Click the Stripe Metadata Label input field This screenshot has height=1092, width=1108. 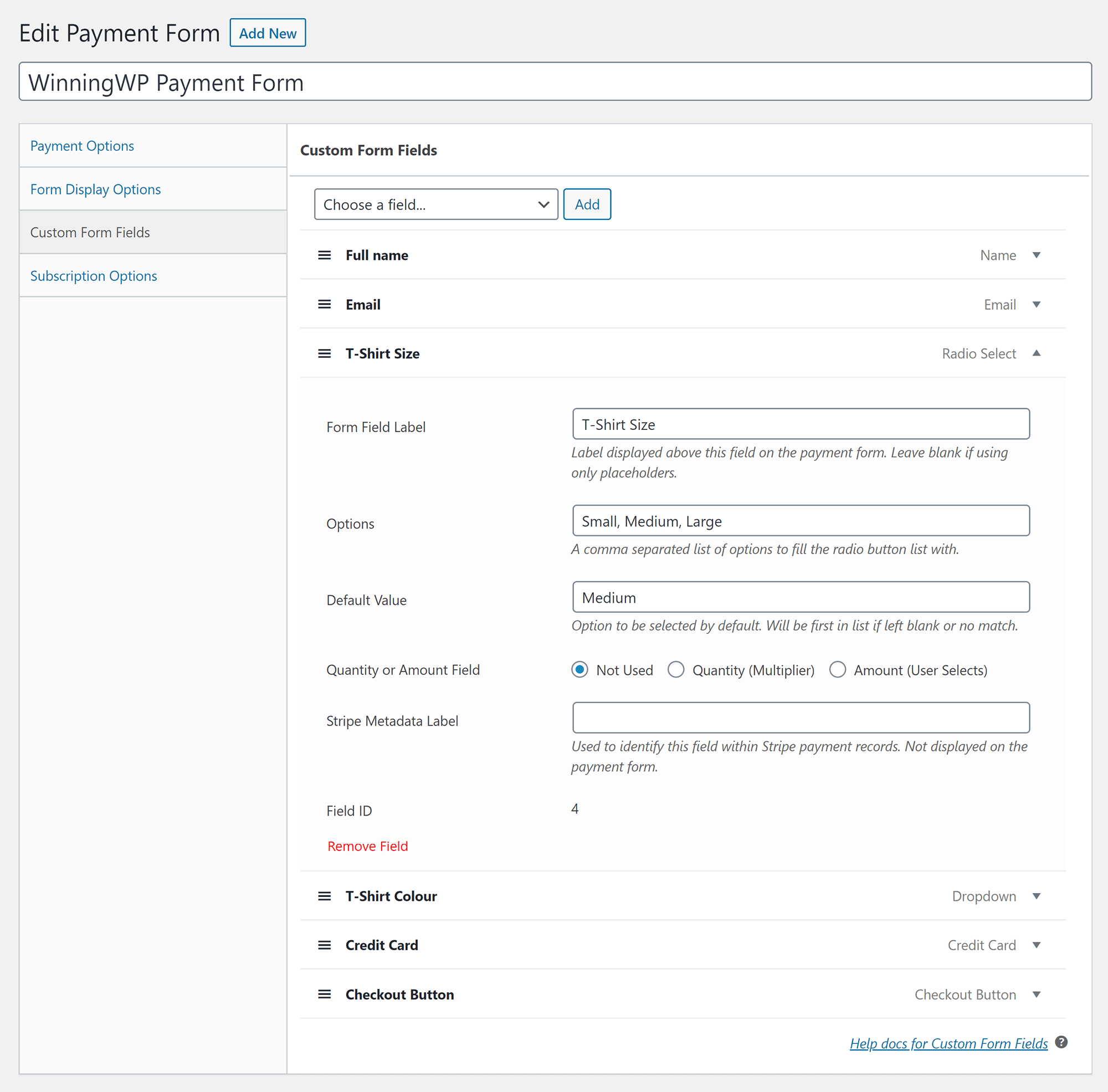click(x=800, y=718)
